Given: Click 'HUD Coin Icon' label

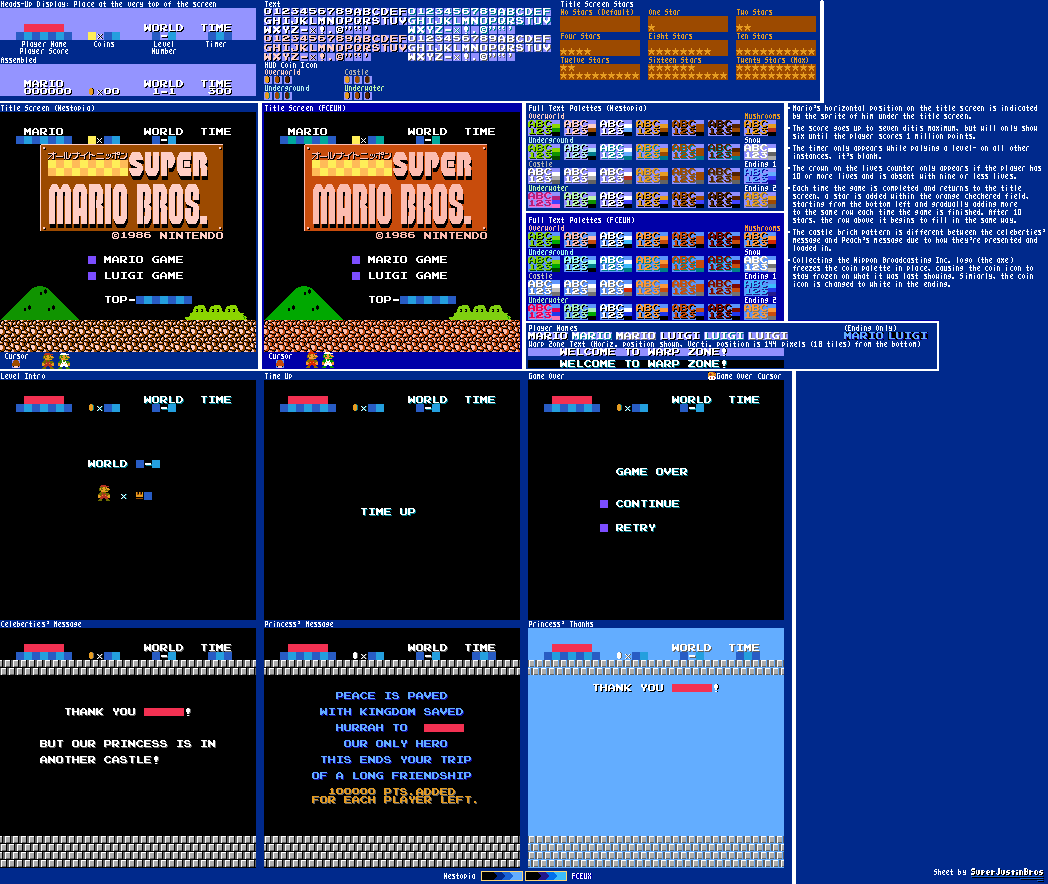Looking at the screenshot, I should [x=291, y=65].
